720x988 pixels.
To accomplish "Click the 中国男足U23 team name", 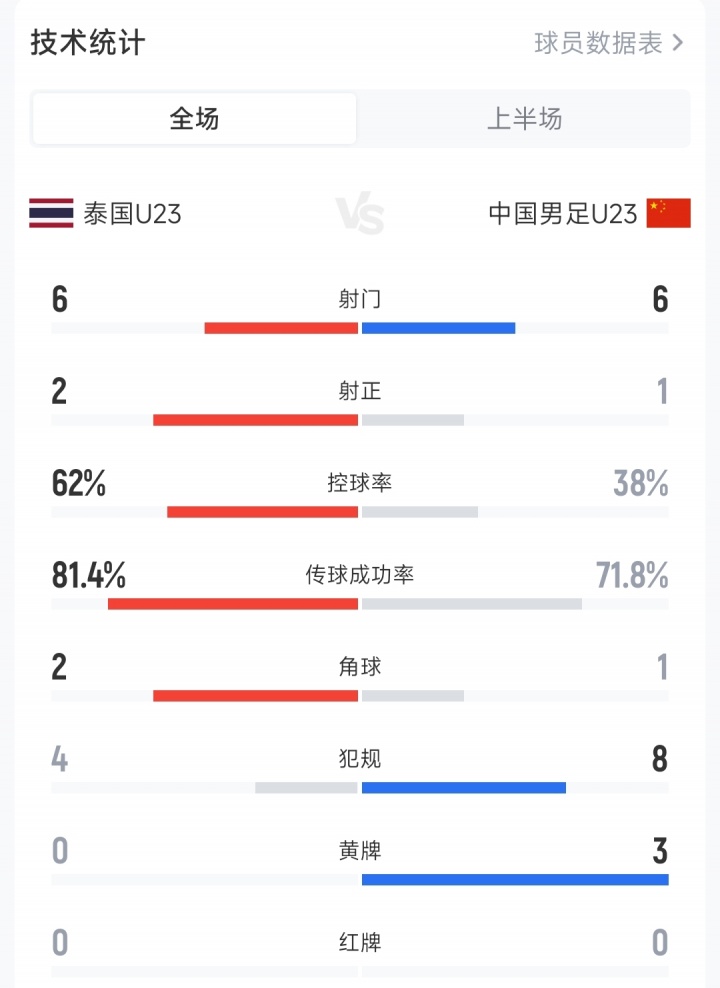I will [x=562, y=214].
